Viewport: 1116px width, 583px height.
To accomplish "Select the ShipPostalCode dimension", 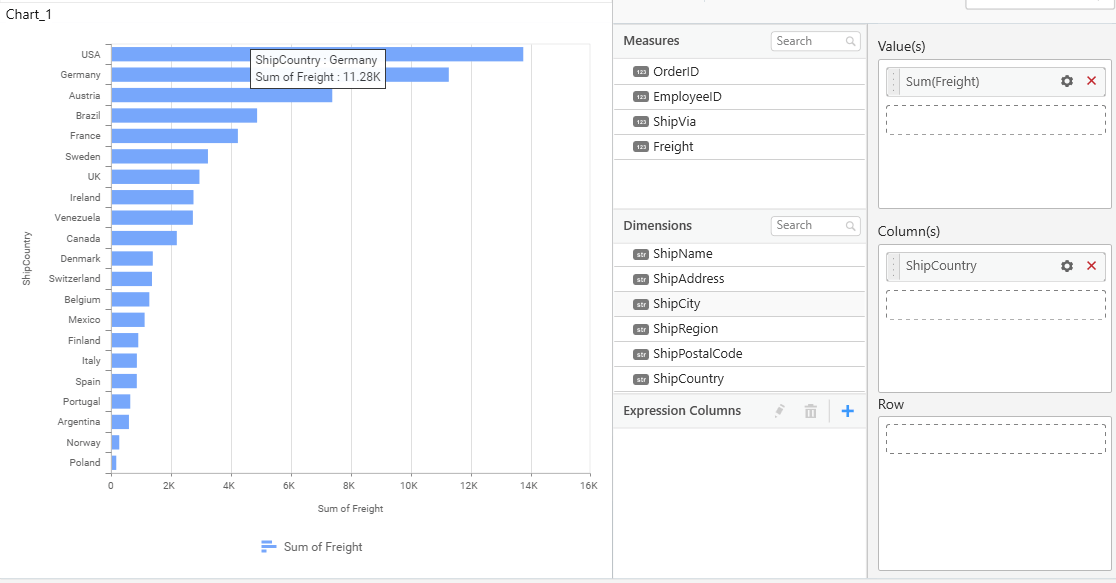I will tap(697, 354).
